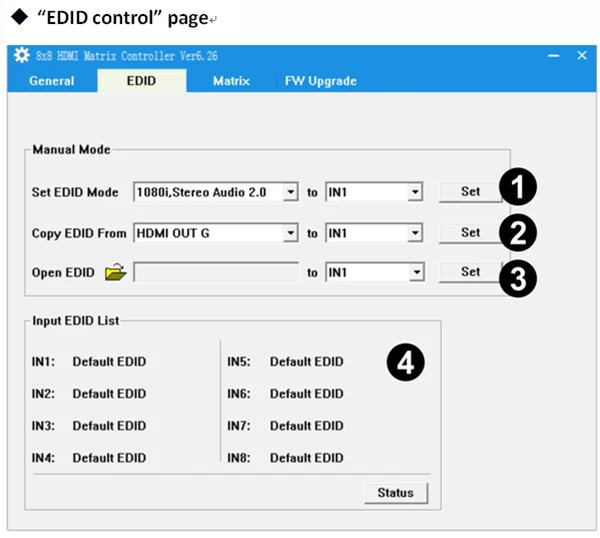
Task: Click the IN1: Default EDID entry
Action: click(x=89, y=362)
